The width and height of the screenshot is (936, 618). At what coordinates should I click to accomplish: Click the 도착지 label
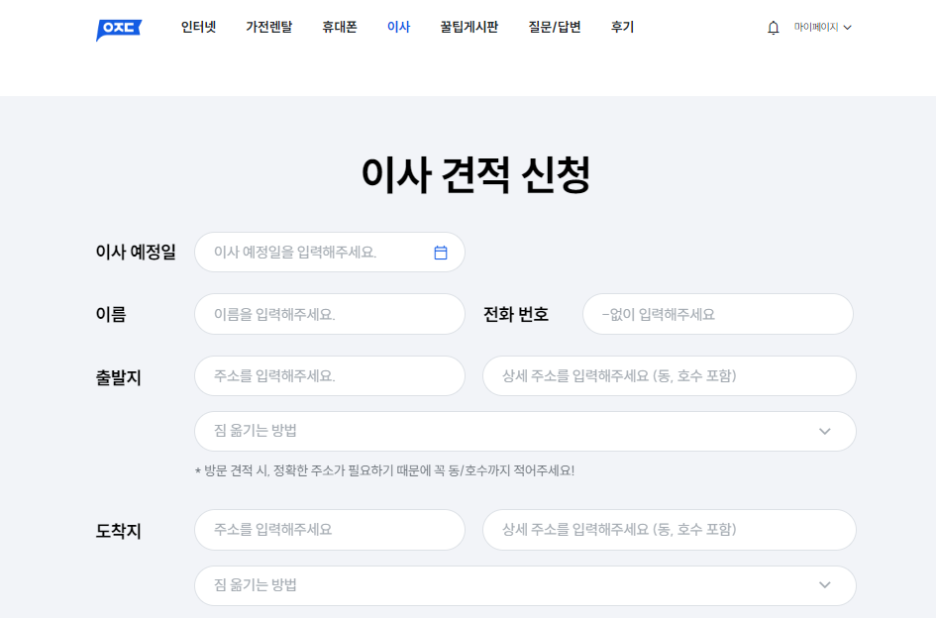(x=118, y=531)
